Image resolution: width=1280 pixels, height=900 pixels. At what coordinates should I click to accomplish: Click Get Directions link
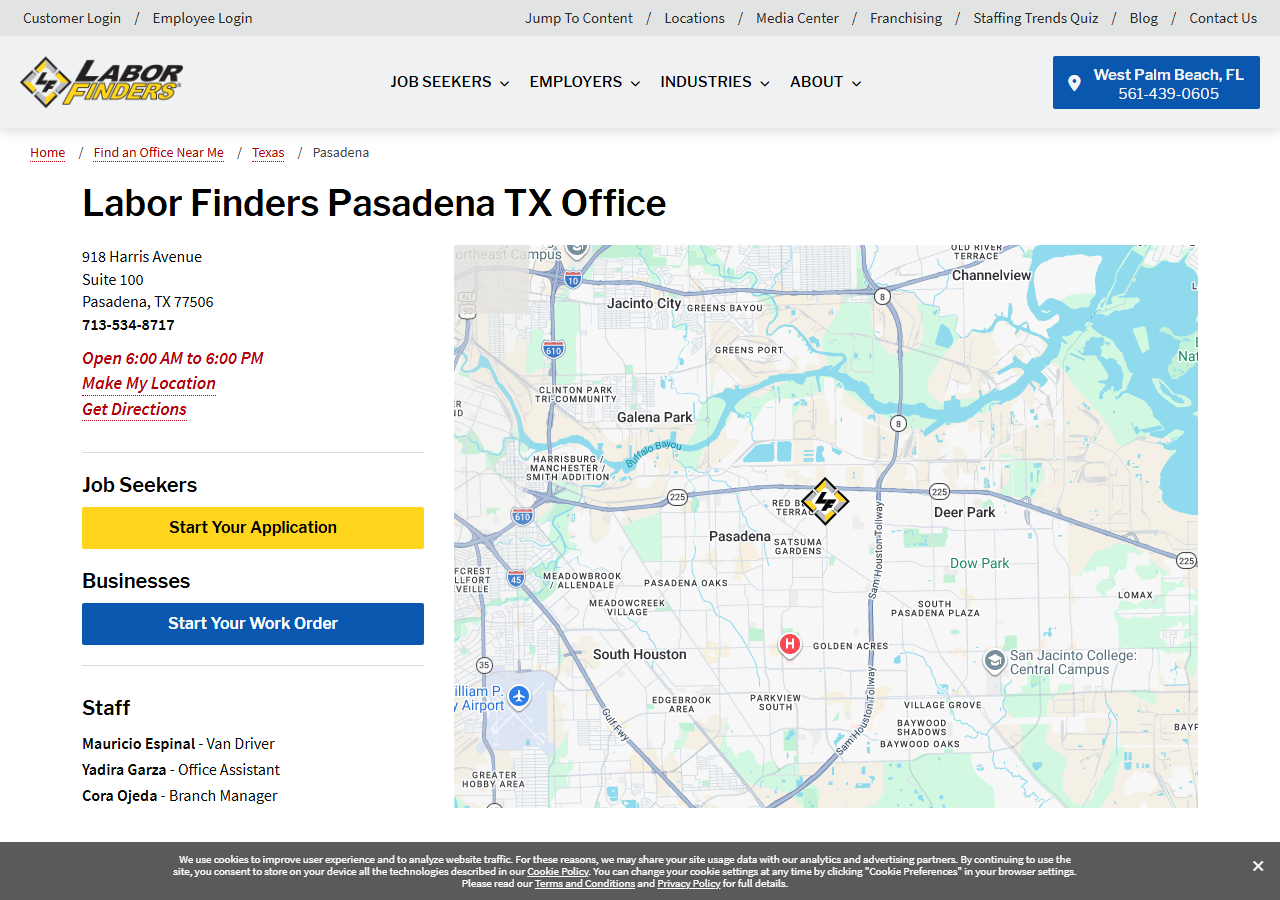[134, 409]
